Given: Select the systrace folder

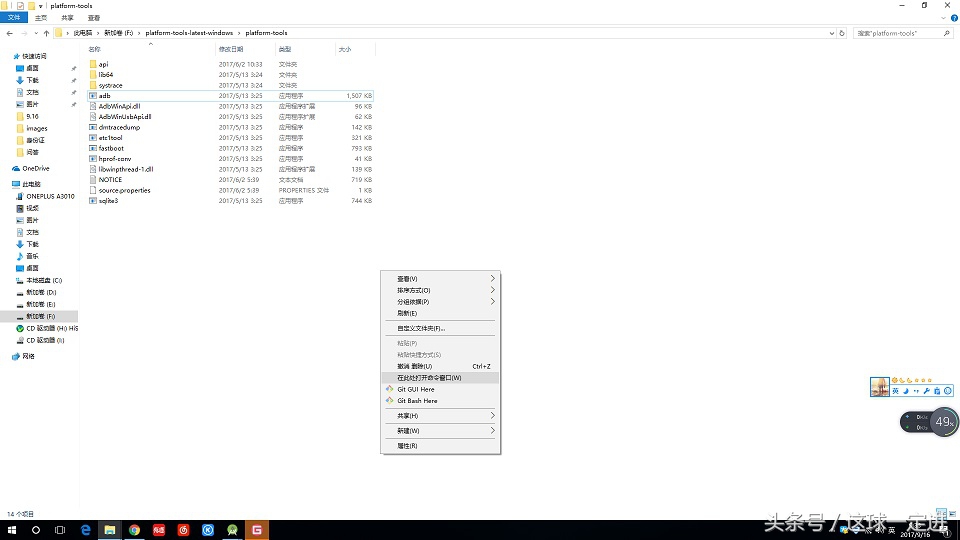Looking at the screenshot, I should 110,85.
